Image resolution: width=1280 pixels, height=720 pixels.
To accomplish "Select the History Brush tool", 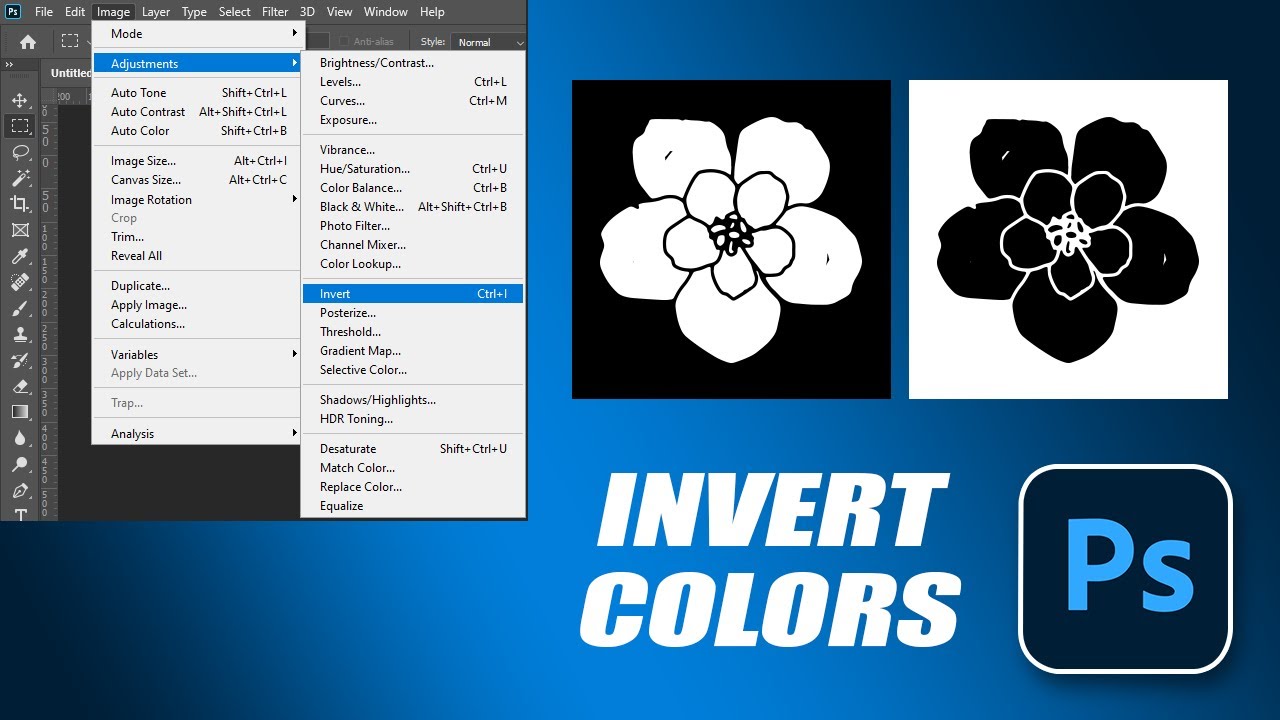I will click(x=19, y=360).
